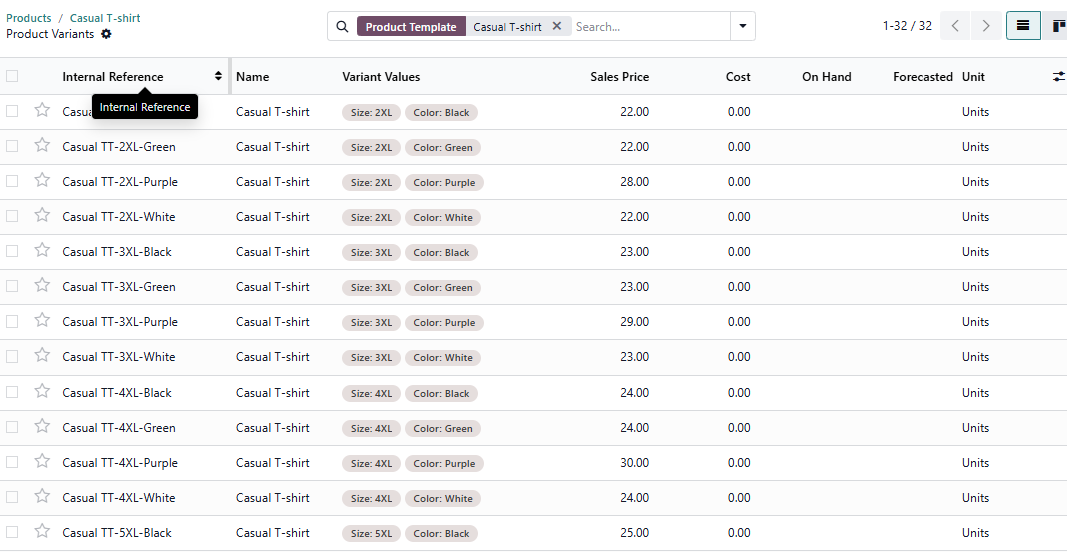Select all rows with header checkbox

click(12, 77)
